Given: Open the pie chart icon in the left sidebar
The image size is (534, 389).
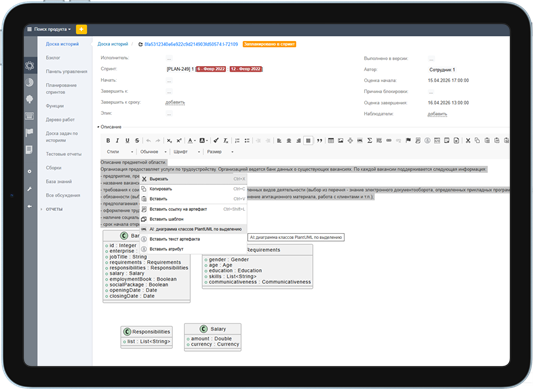Looking at the screenshot, I should coord(30,82).
